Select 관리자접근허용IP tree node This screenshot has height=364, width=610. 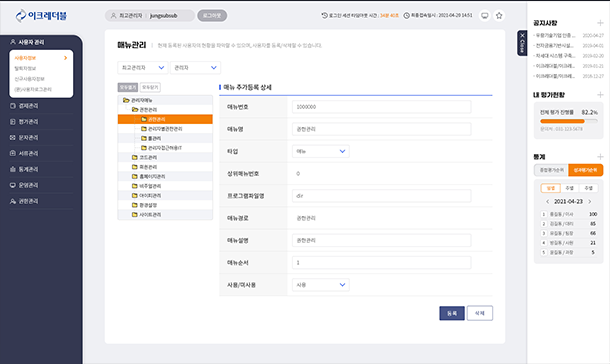(165, 148)
